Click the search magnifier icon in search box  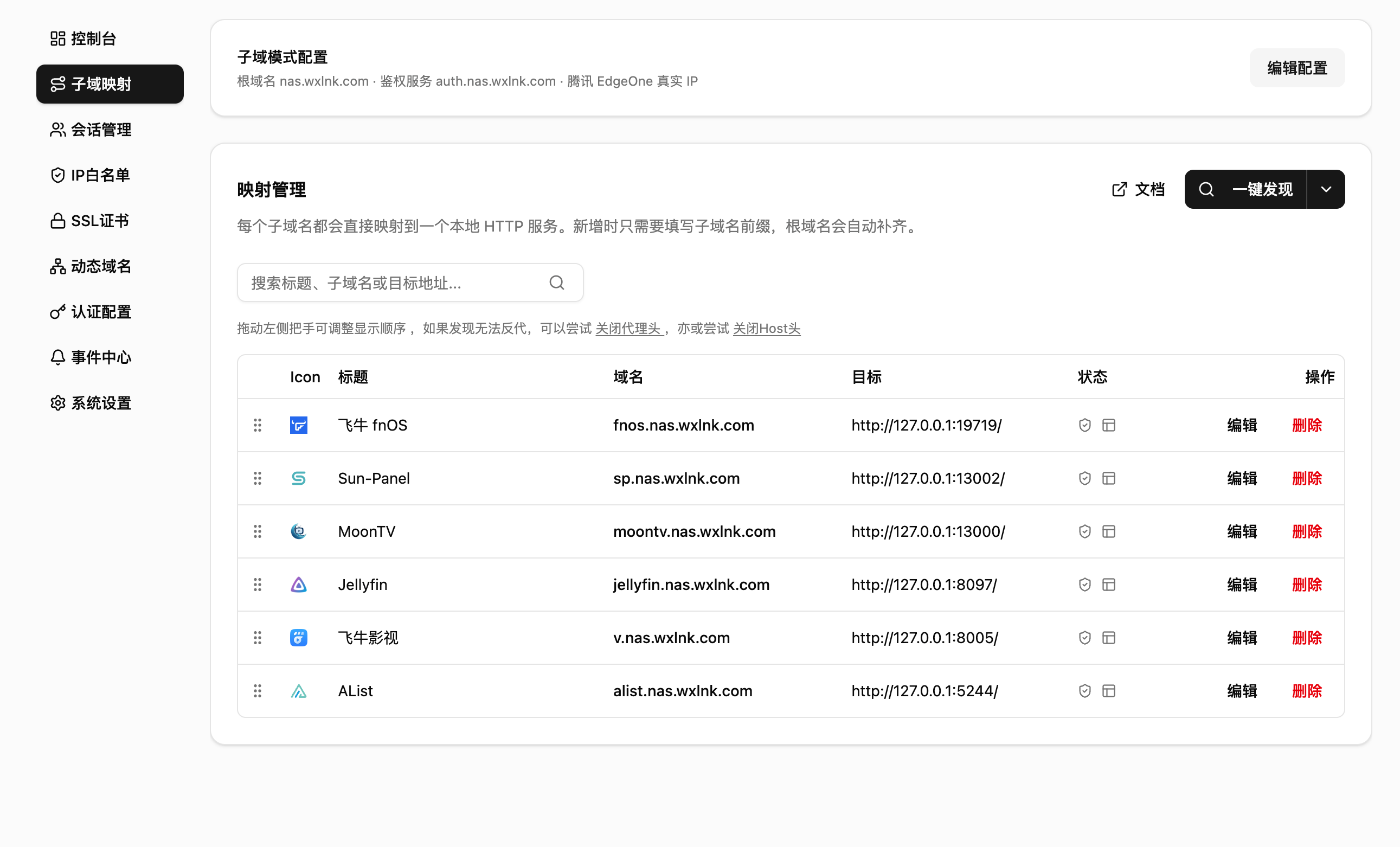click(x=556, y=283)
